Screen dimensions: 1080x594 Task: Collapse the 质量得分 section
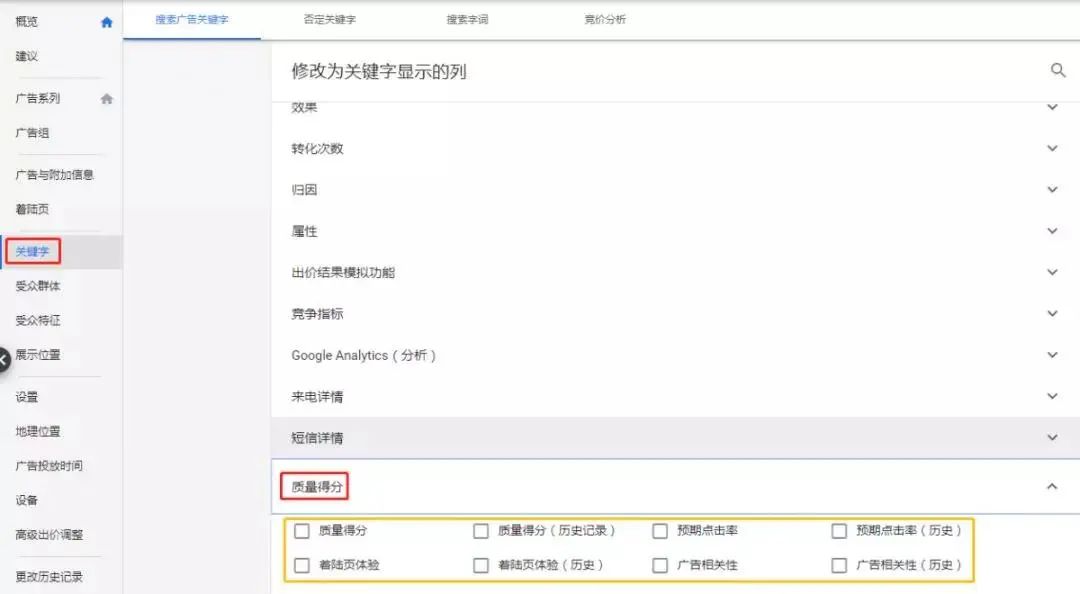coord(1052,485)
